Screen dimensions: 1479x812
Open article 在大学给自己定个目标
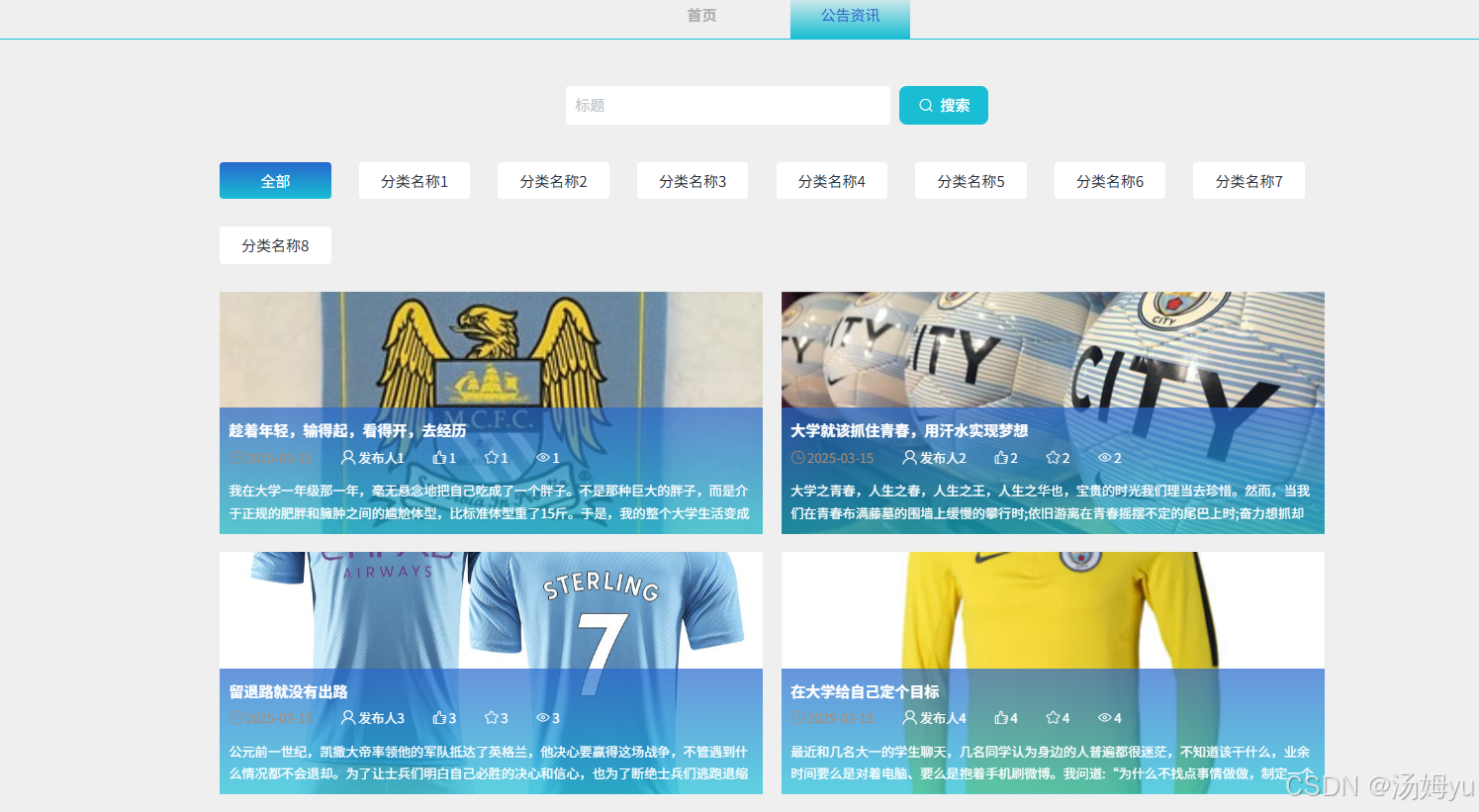coord(865,691)
